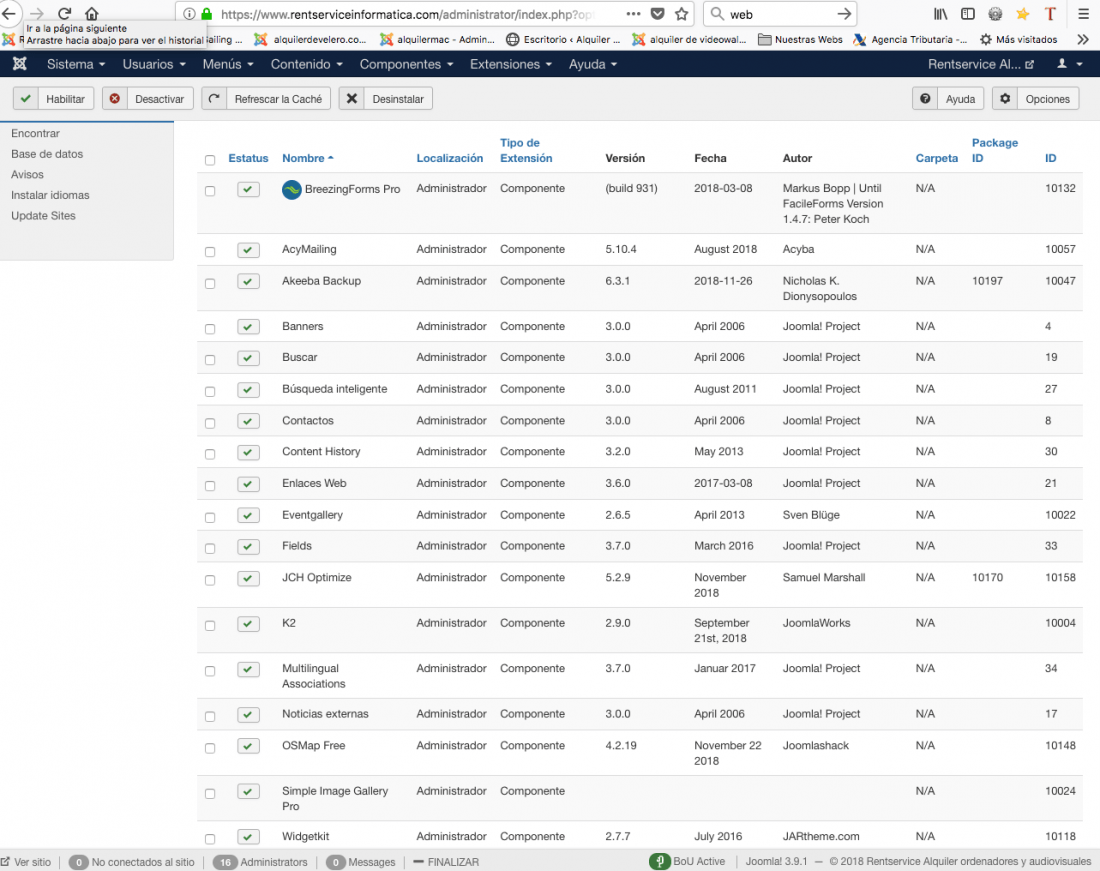Tick the checkbox for Buscar row

(x=210, y=359)
